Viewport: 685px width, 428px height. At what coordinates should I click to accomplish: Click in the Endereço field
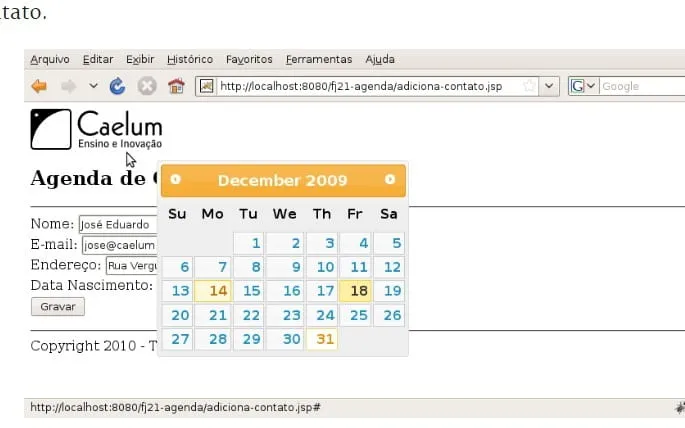click(x=132, y=266)
